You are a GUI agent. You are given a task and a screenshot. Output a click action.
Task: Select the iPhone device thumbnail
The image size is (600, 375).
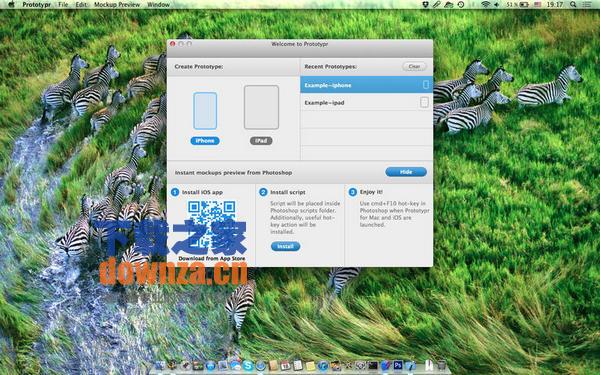click(205, 111)
